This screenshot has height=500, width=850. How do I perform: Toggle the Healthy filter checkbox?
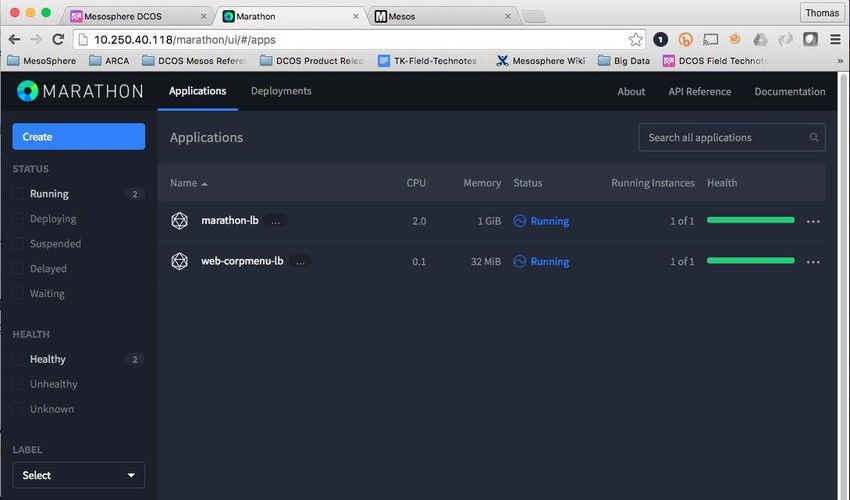pos(17,359)
